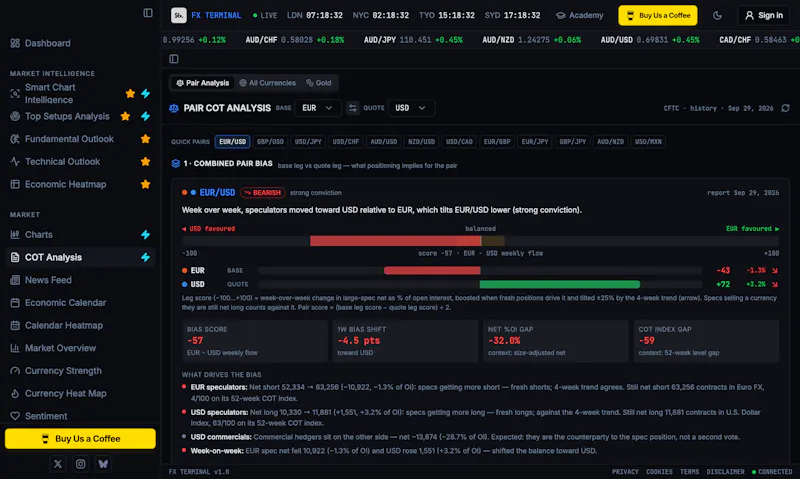Image resolution: width=800 pixels, height=479 pixels.
Task: Select the EUR/GBP quick pair
Action: coord(497,142)
